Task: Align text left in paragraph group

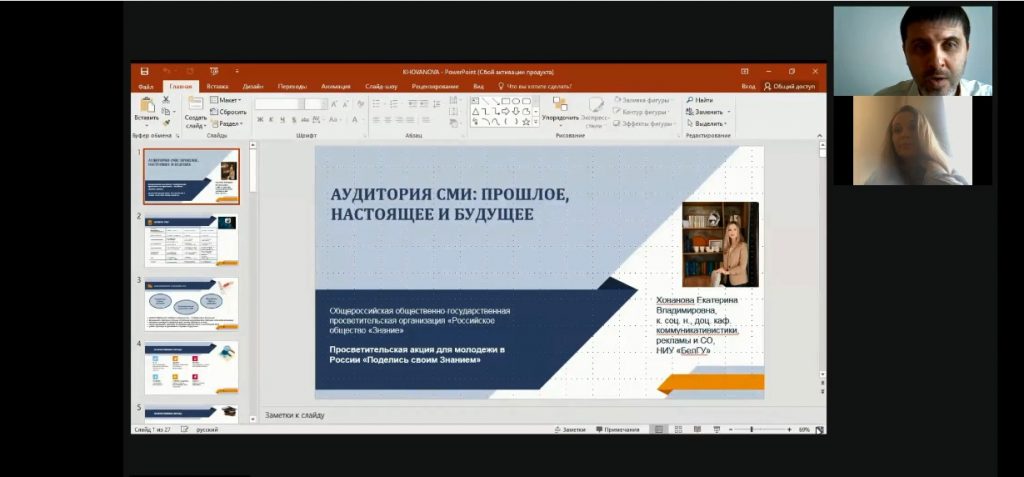Action: tap(376, 120)
